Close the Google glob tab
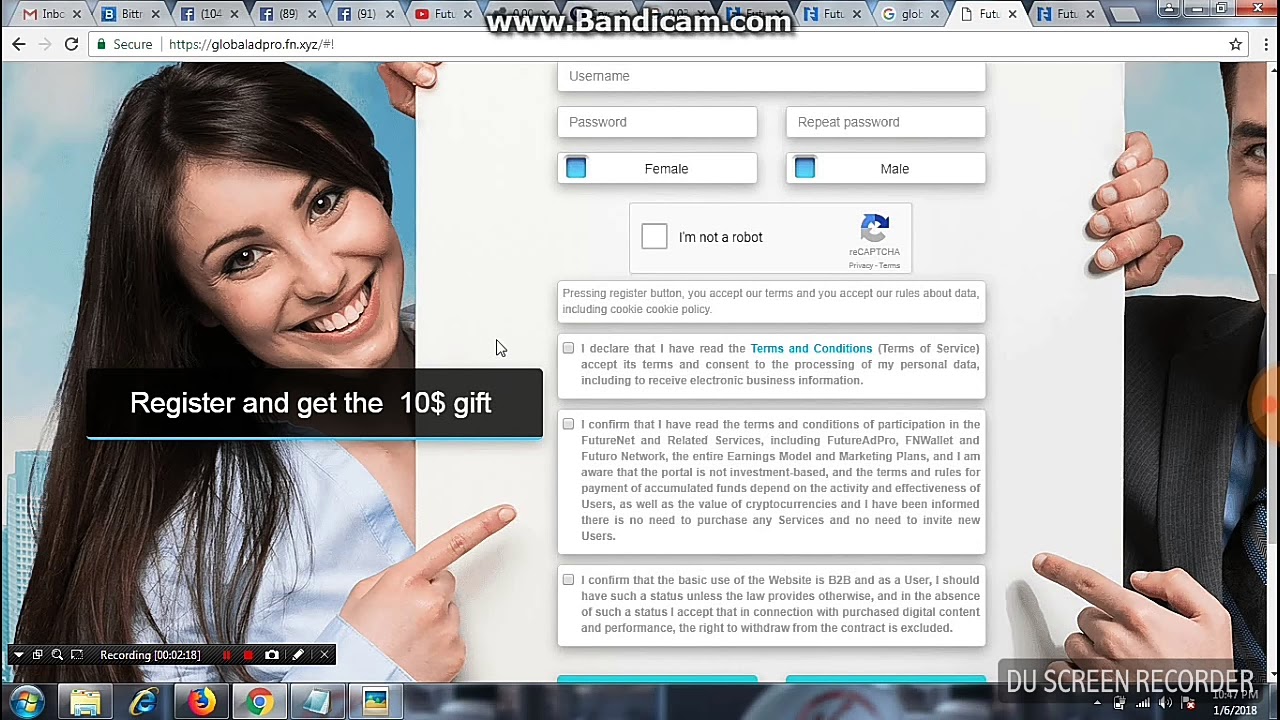 (934, 14)
